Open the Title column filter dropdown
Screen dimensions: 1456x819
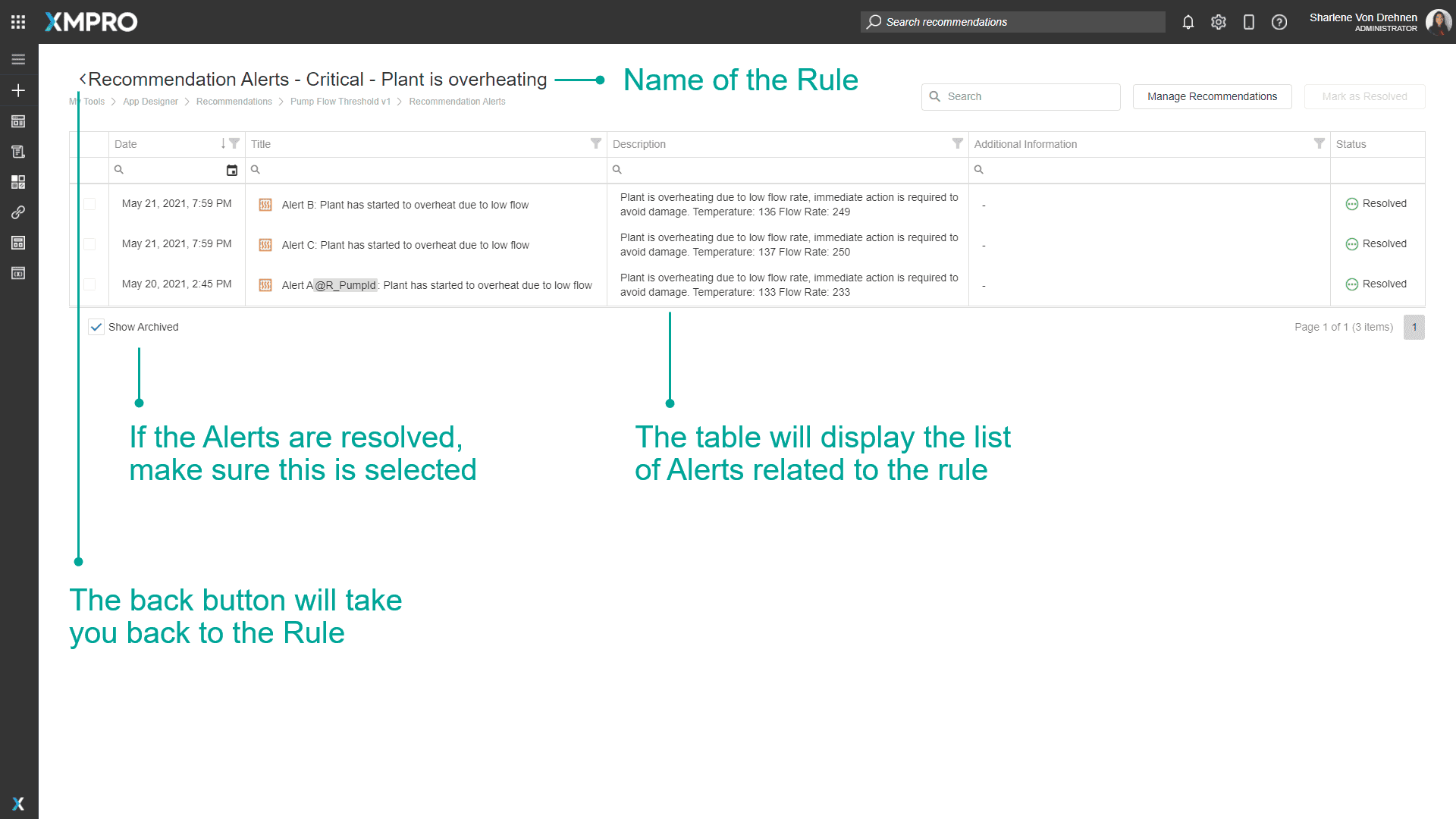pos(596,143)
